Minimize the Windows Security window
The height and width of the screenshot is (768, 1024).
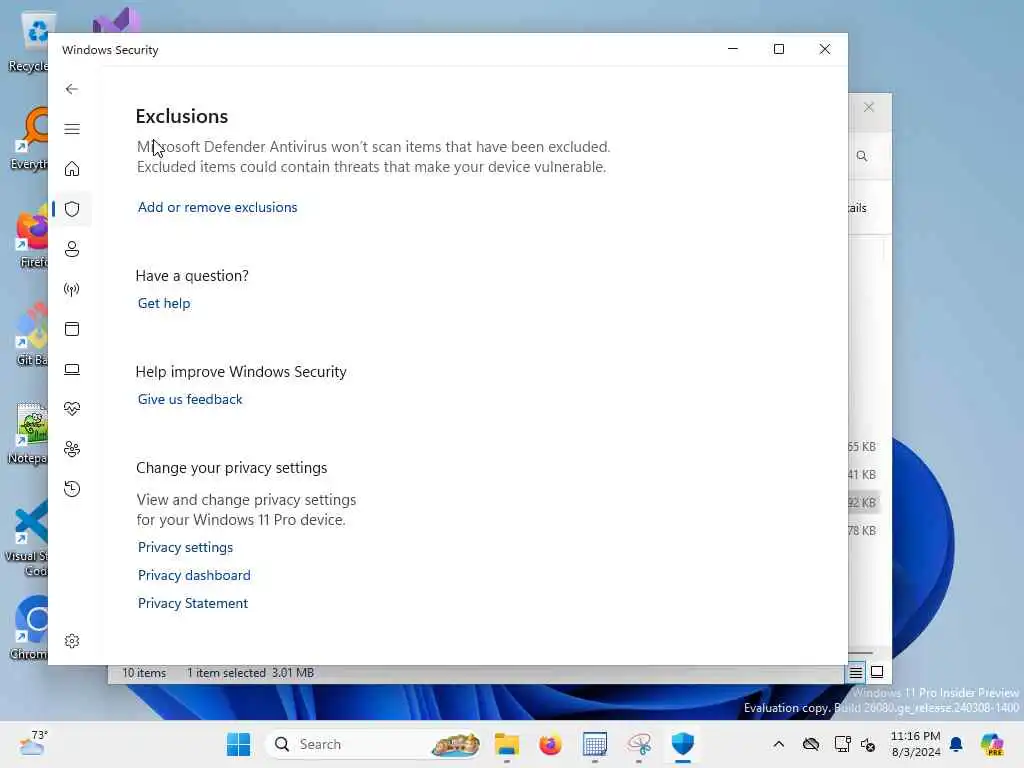click(x=733, y=49)
